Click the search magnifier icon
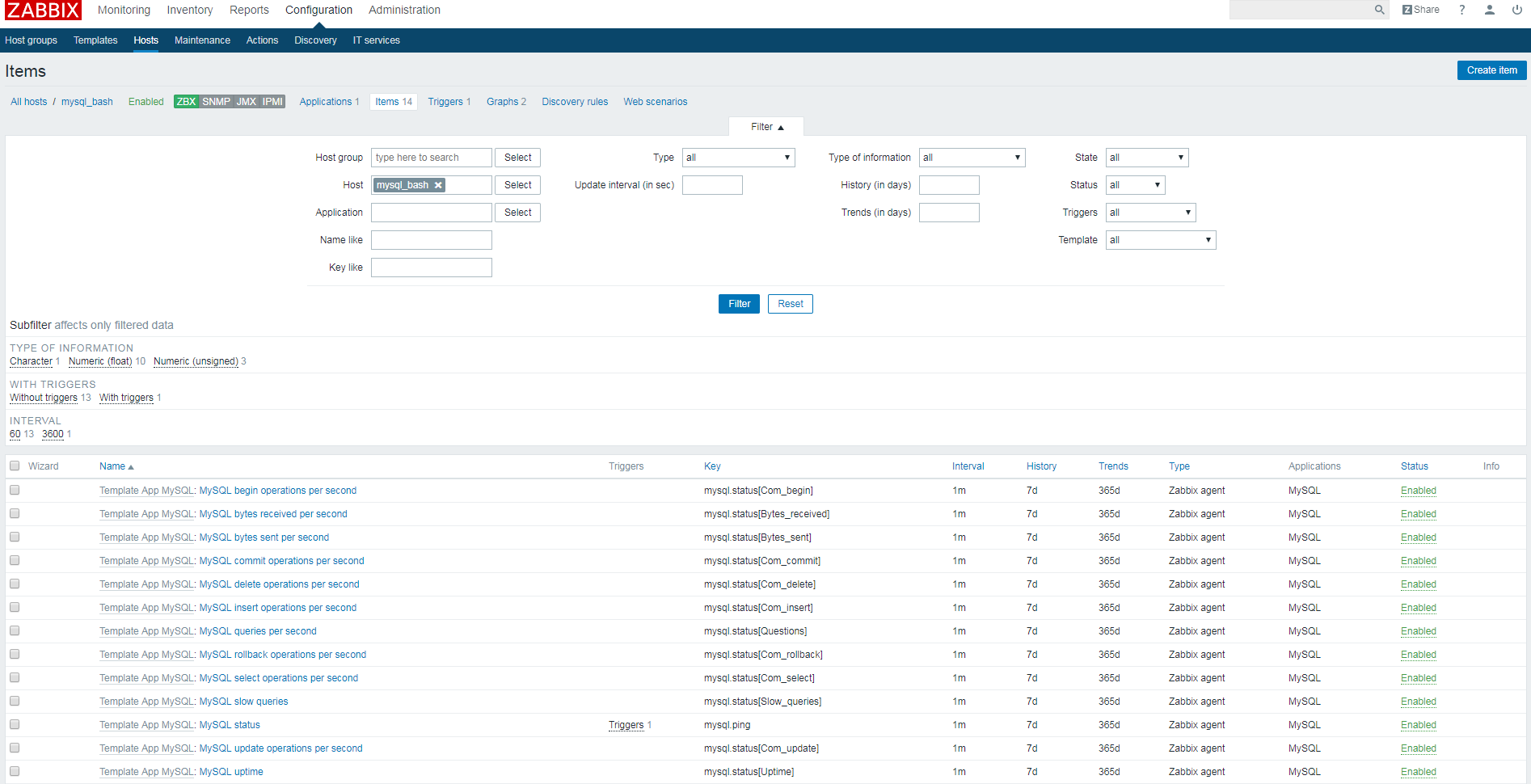Viewport: 1531px width, 784px height. click(x=1379, y=10)
